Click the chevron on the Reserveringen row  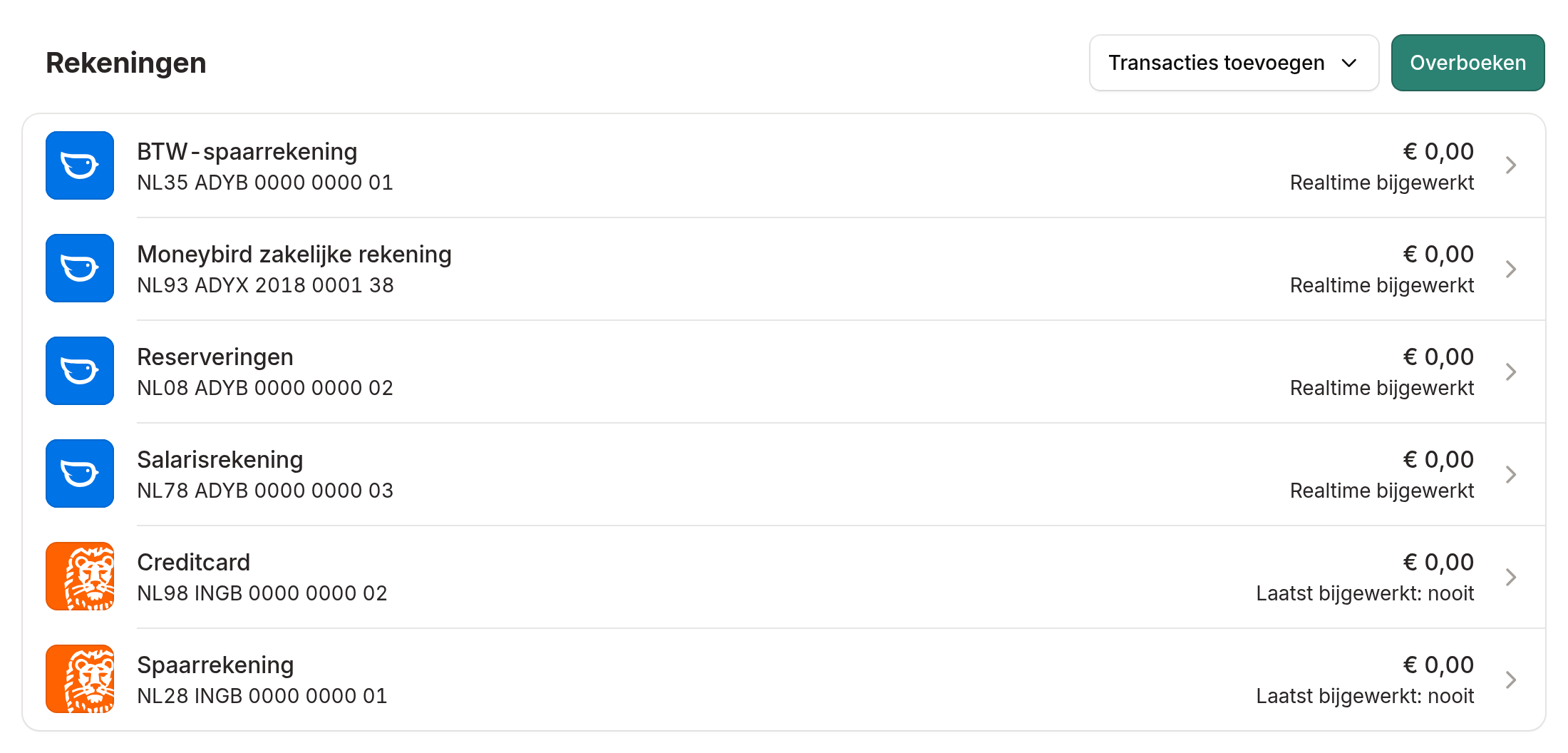[x=1510, y=372]
